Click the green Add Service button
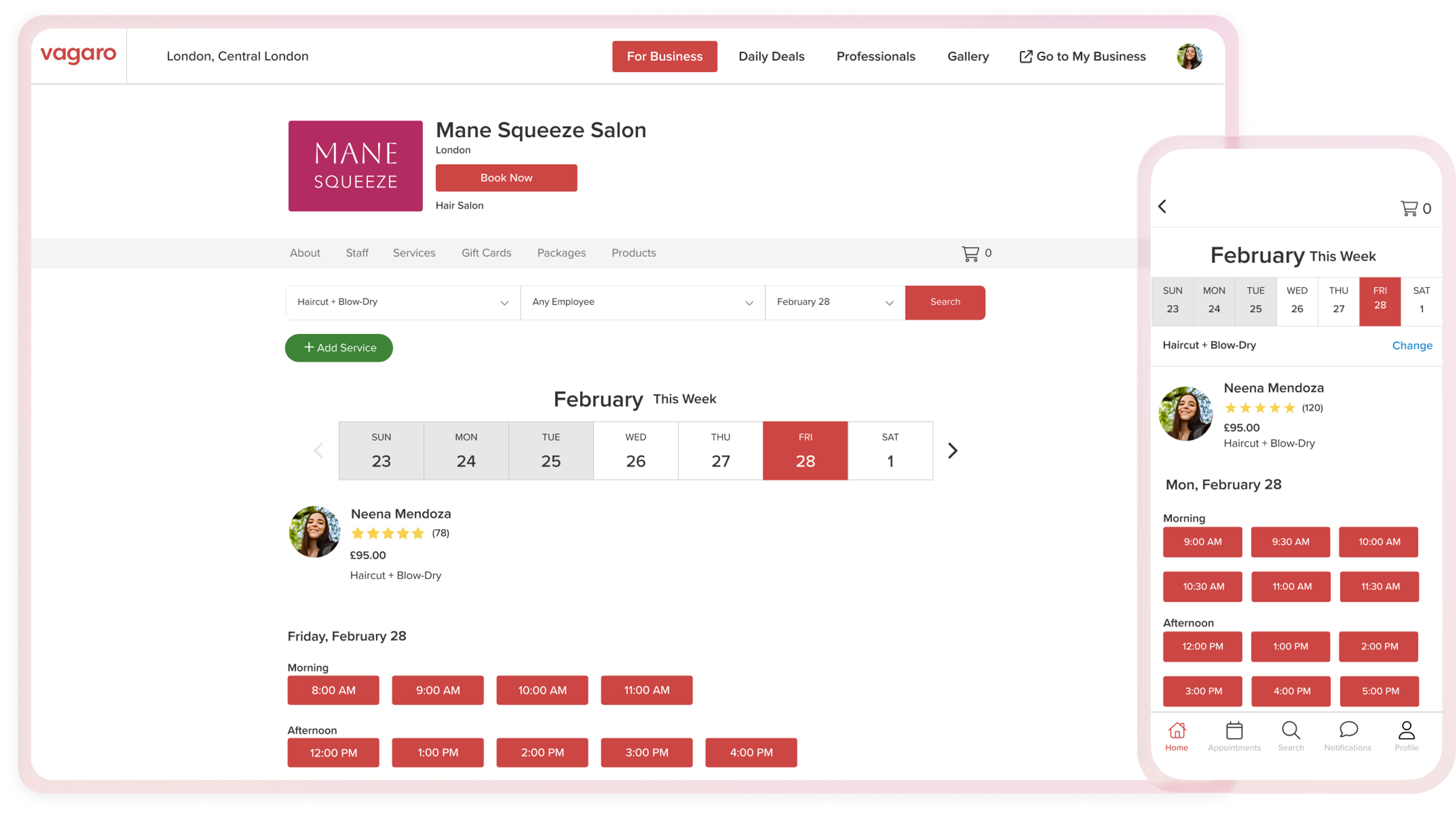This screenshot has width=1456, height=814. click(x=339, y=348)
